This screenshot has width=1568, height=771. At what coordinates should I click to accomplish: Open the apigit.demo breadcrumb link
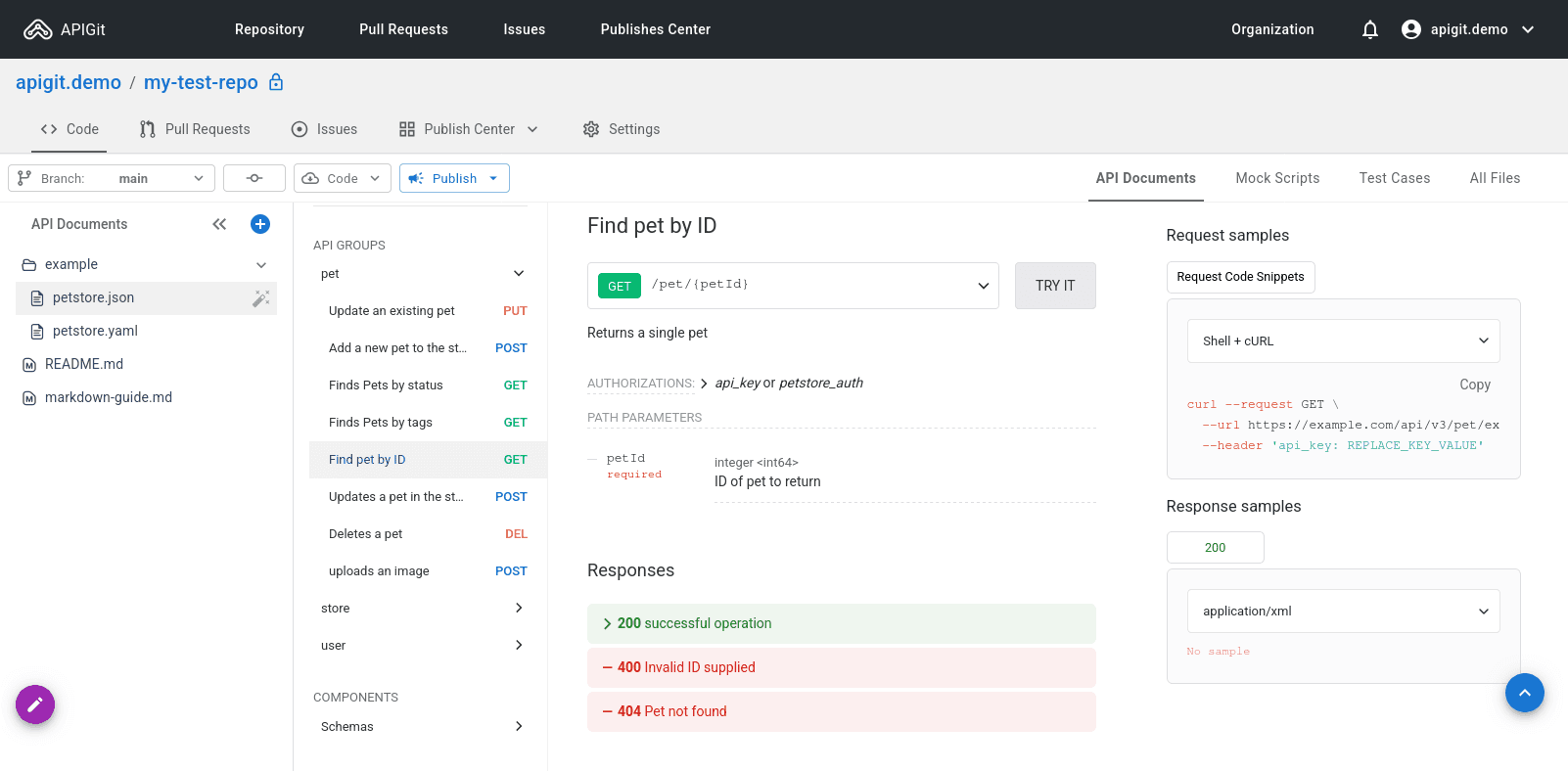(x=69, y=82)
